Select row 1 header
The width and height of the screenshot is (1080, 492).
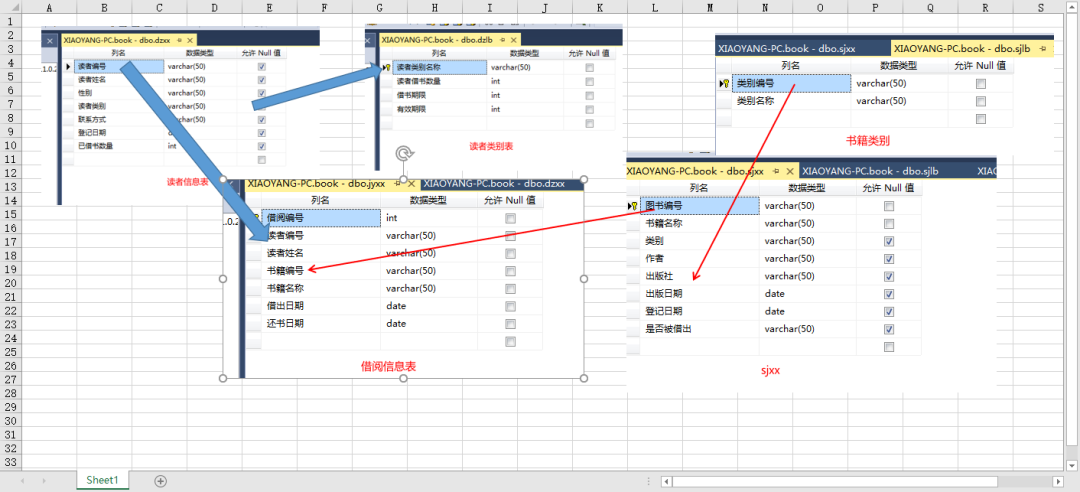tap(10, 22)
